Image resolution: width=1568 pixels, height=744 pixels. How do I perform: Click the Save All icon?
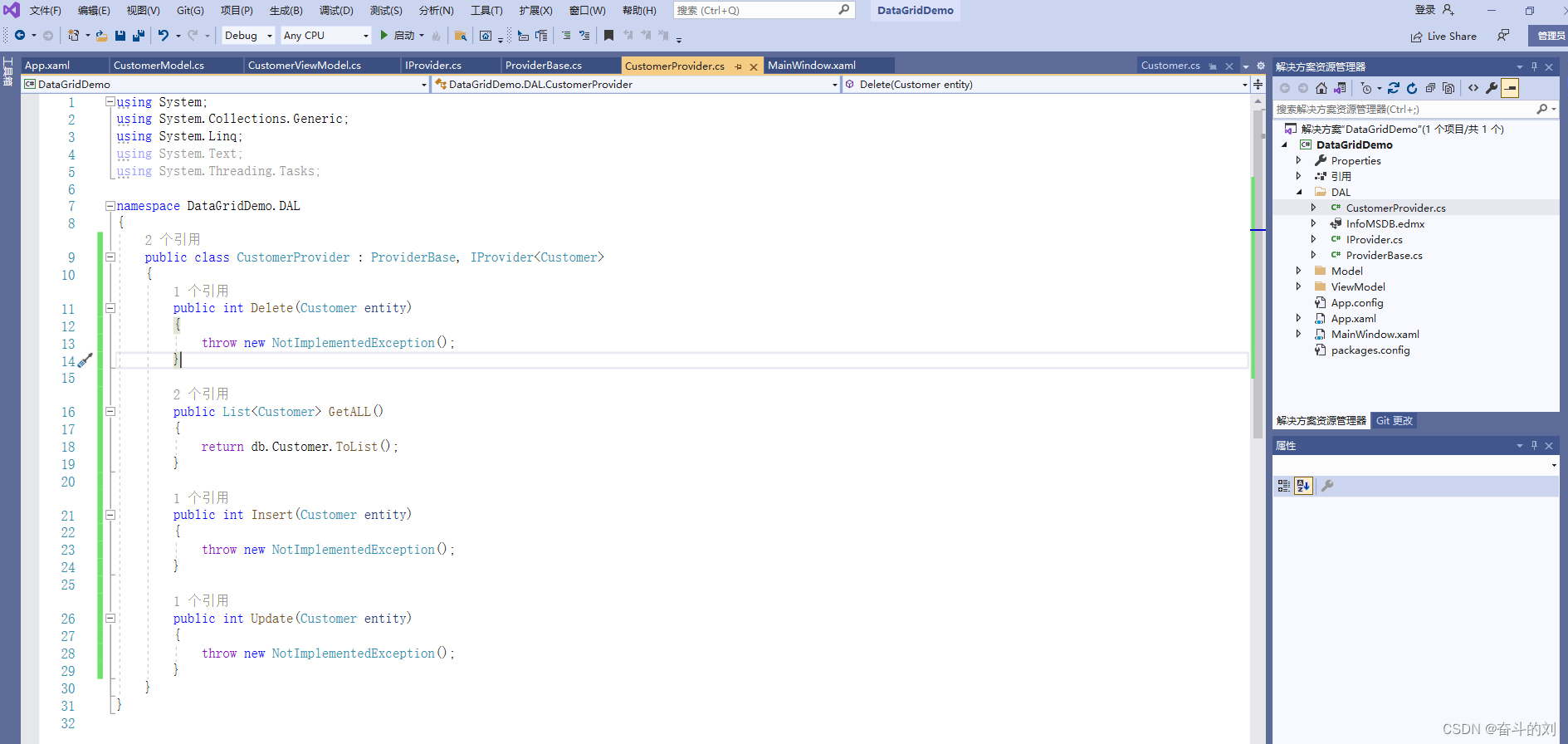point(139,36)
